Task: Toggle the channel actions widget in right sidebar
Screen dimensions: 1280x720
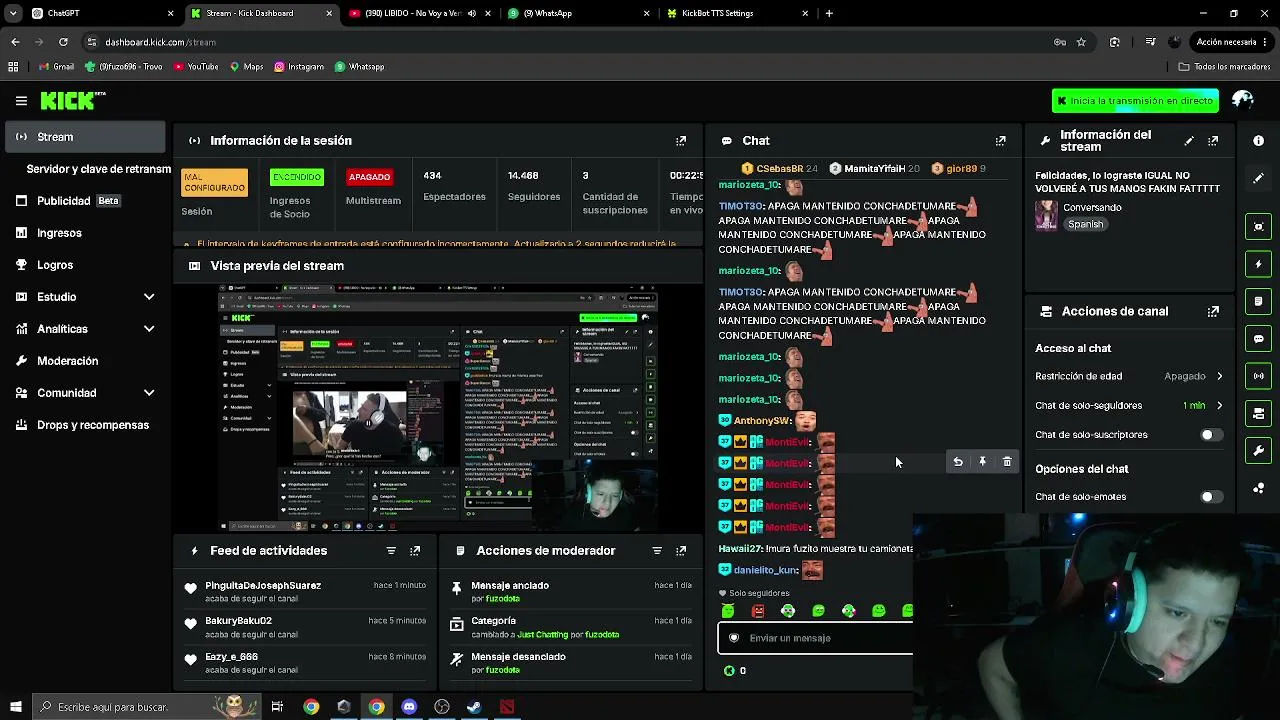Action: click(x=1259, y=413)
